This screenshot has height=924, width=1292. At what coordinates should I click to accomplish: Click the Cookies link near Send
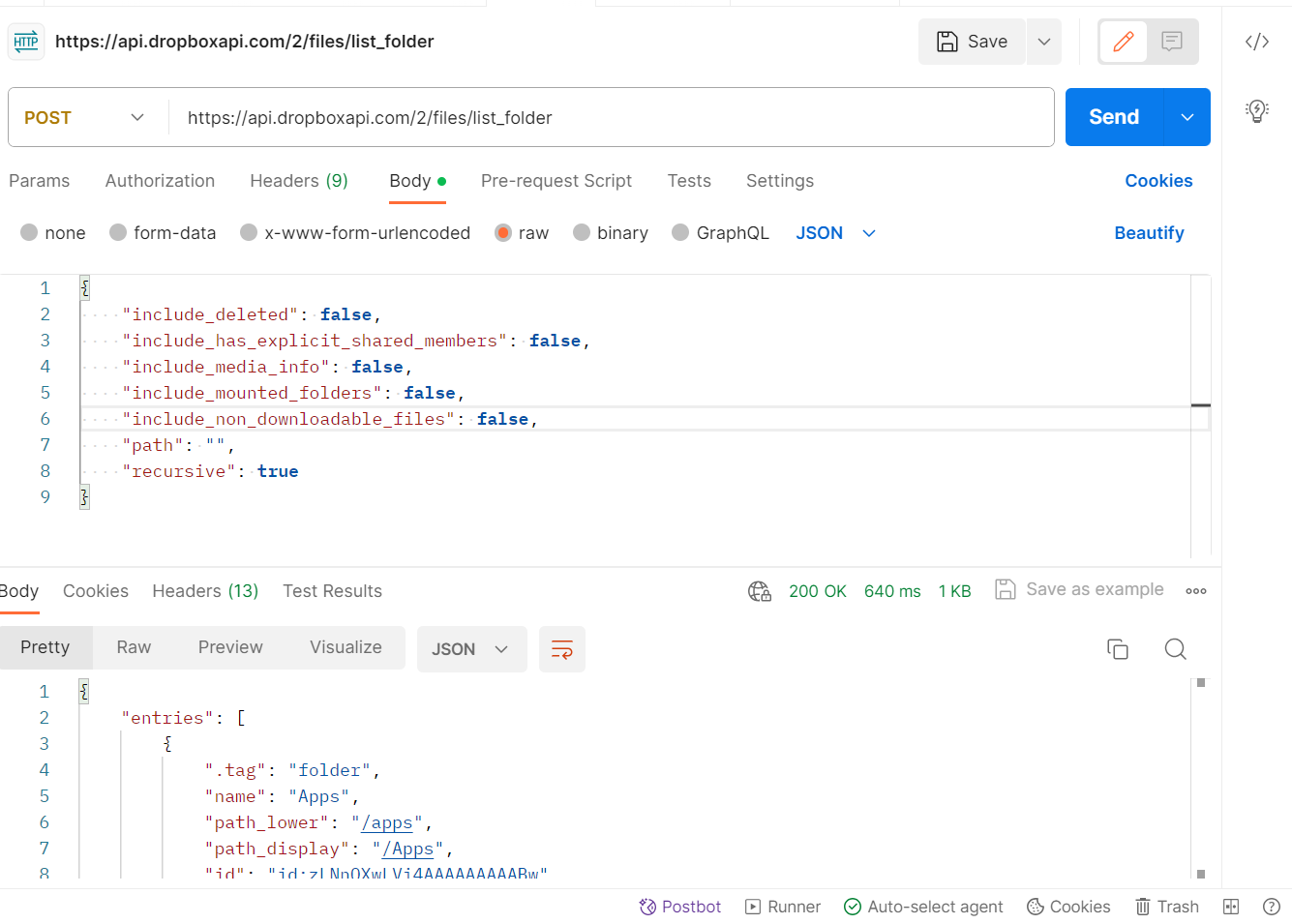(x=1158, y=181)
